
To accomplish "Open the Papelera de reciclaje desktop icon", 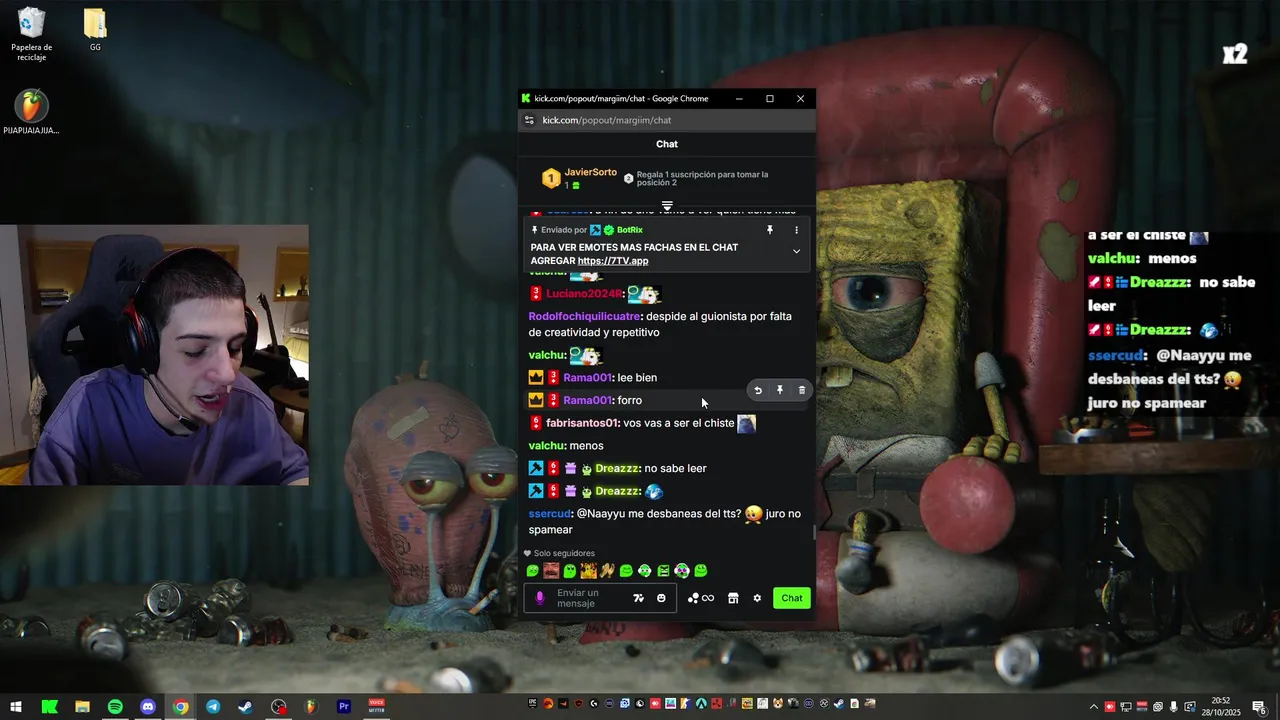I will tap(32, 33).
